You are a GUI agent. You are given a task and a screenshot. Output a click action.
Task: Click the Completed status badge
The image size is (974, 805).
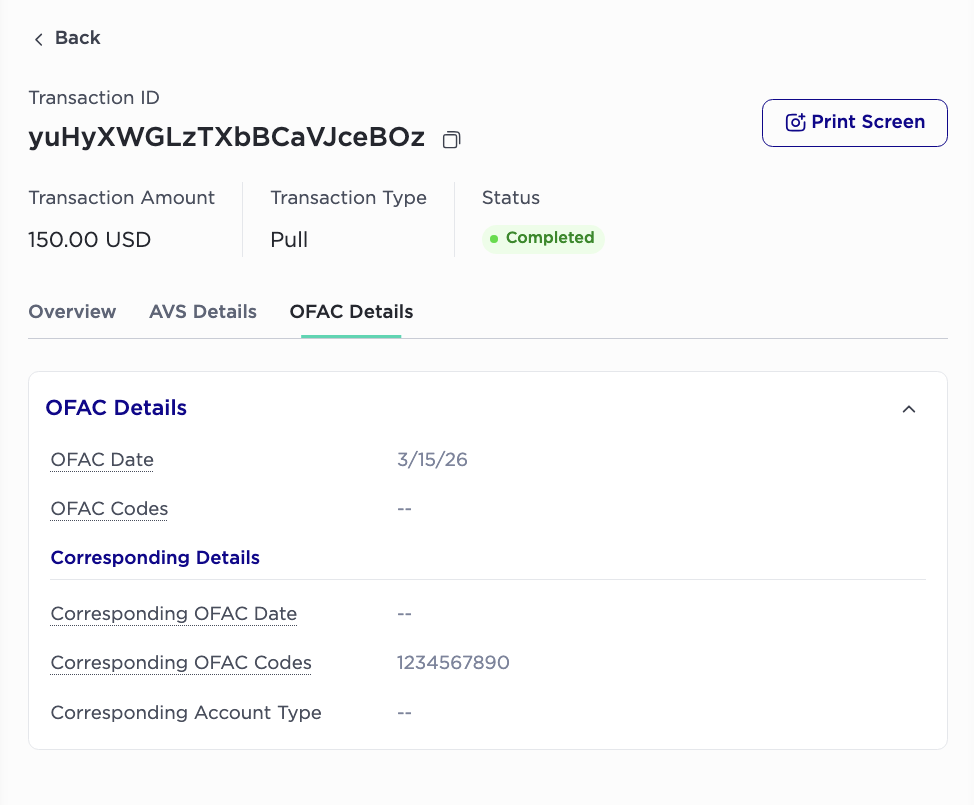[543, 239]
